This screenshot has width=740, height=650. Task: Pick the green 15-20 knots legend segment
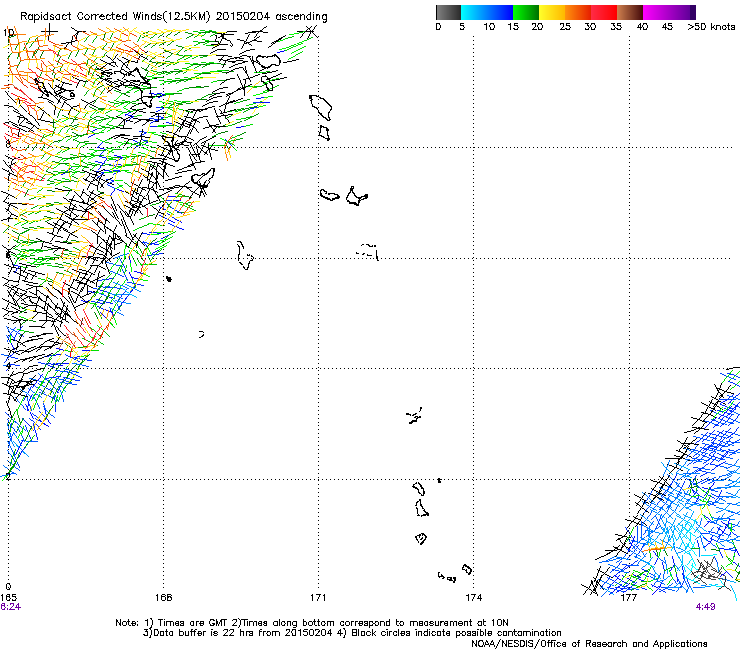click(526, 12)
